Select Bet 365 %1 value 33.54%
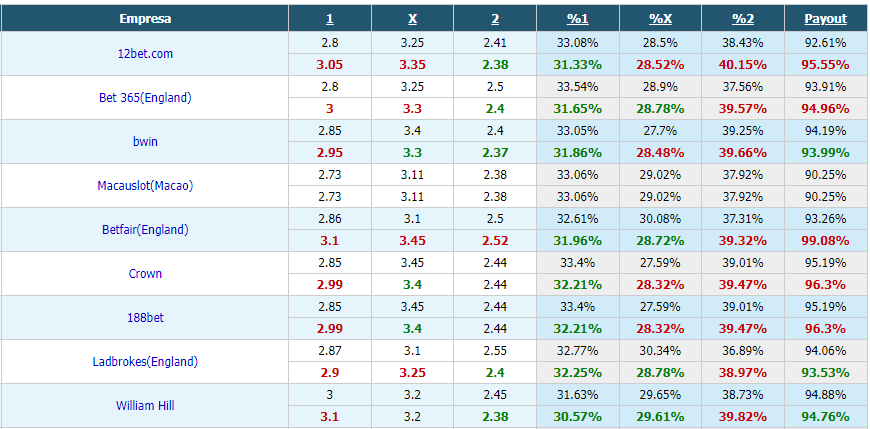This screenshot has height=429, width=870. point(578,87)
